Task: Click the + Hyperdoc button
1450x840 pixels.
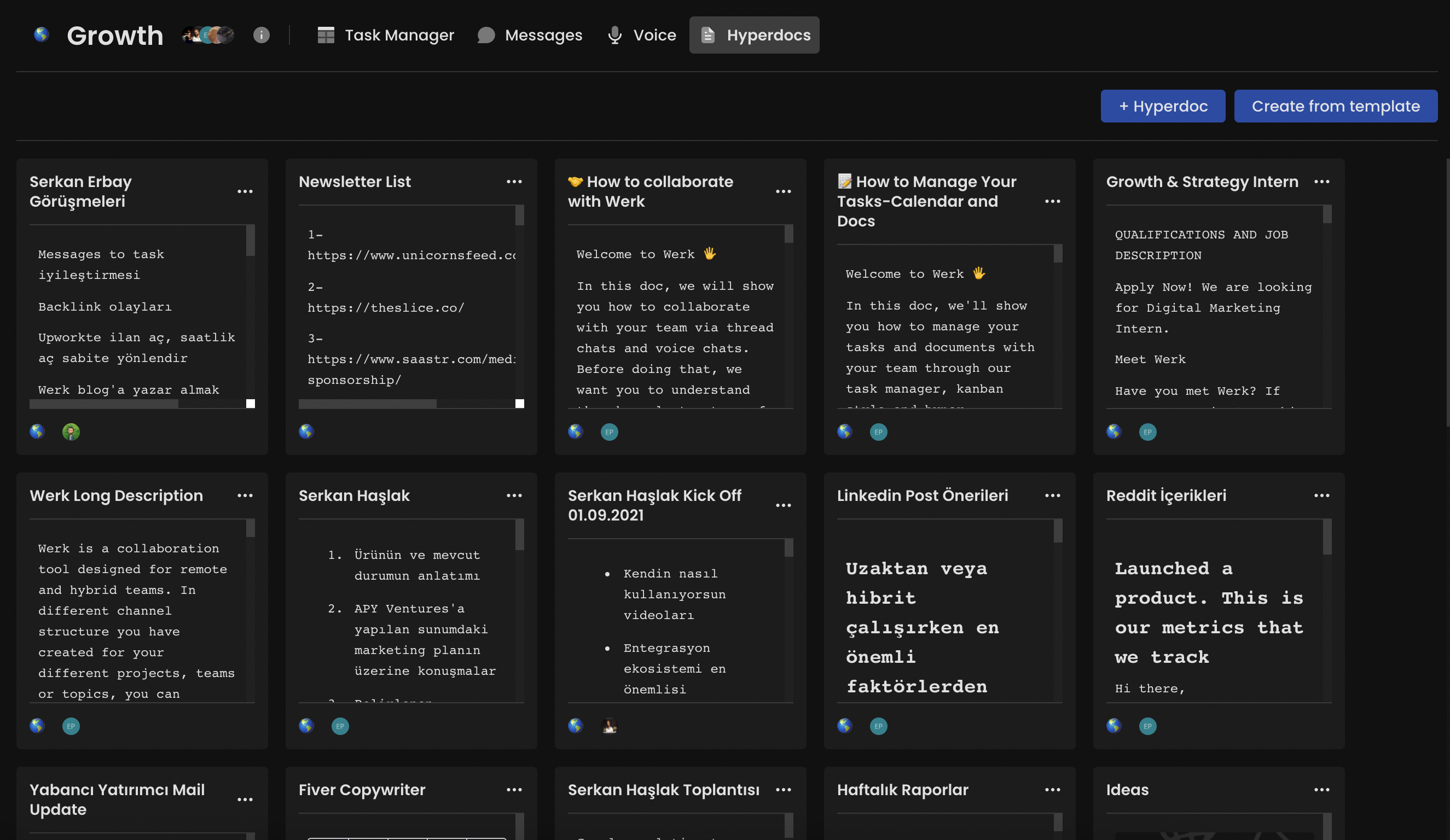Action: [1163, 106]
